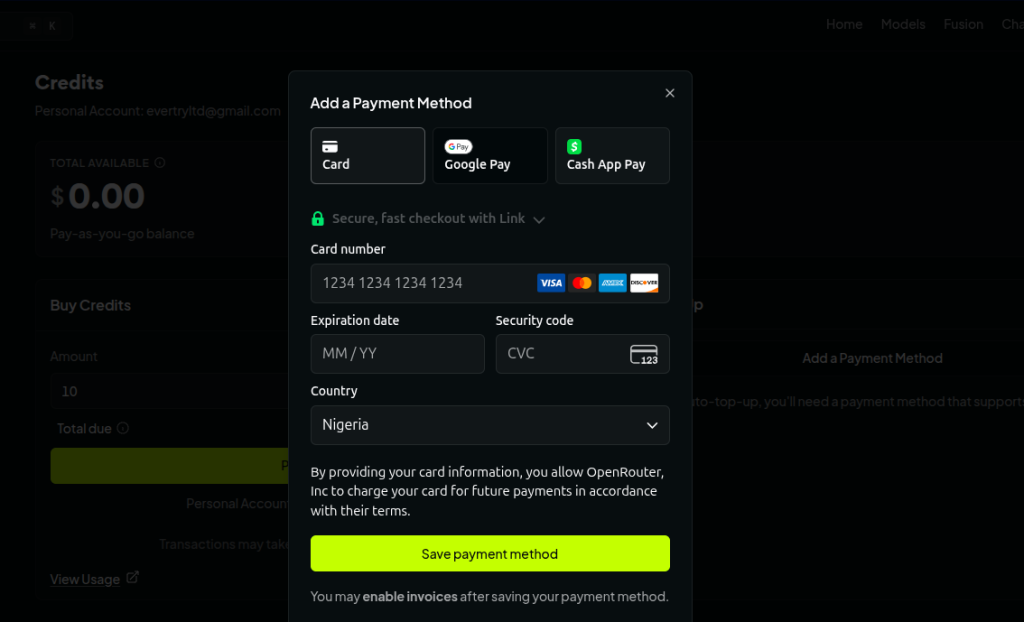
Task: Click the search shortcut box top-left
Action: point(36,26)
